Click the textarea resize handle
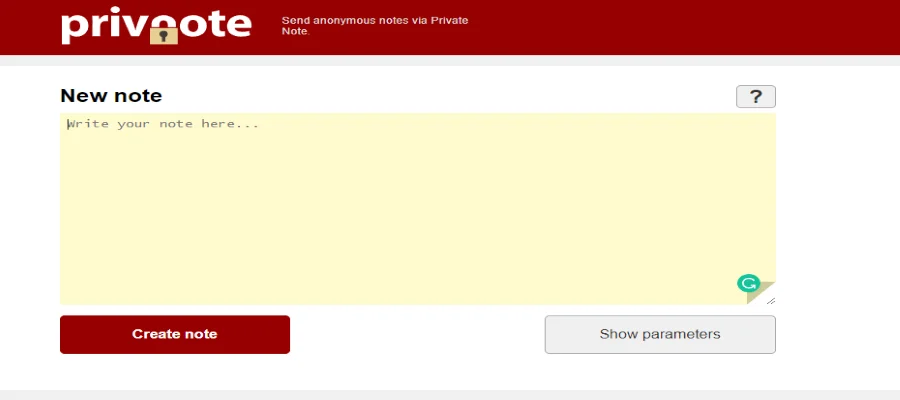The width and height of the screenshot is (900, 400). [x=771, y=300]
